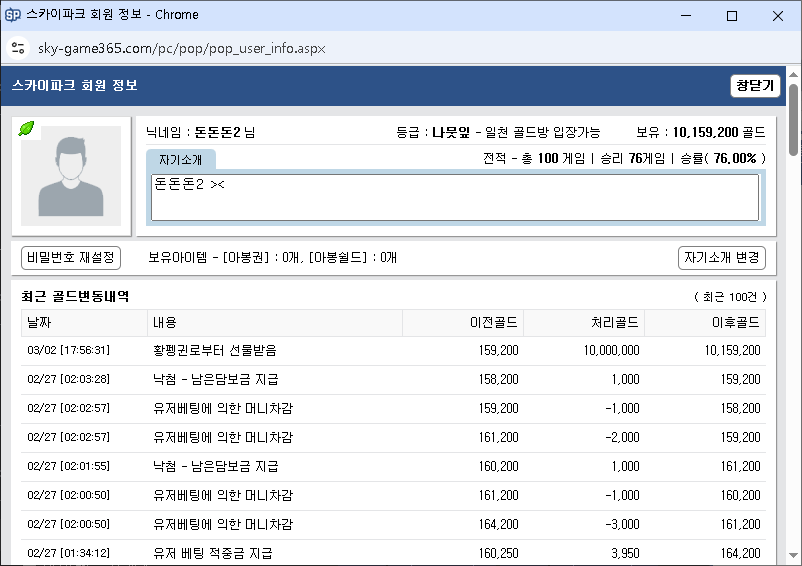Click the gray user avatar picture
Viewport: 802px width, 566px height.
click(71, 175)
